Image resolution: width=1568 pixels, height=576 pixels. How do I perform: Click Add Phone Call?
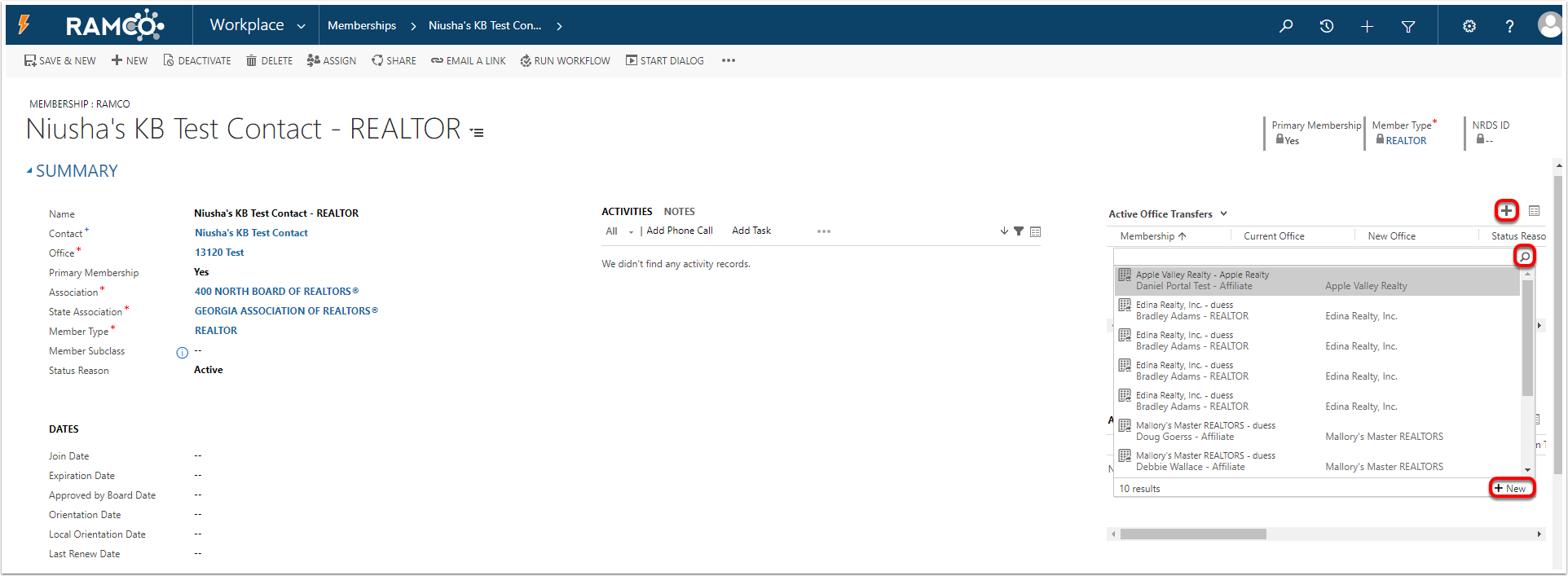680,231
